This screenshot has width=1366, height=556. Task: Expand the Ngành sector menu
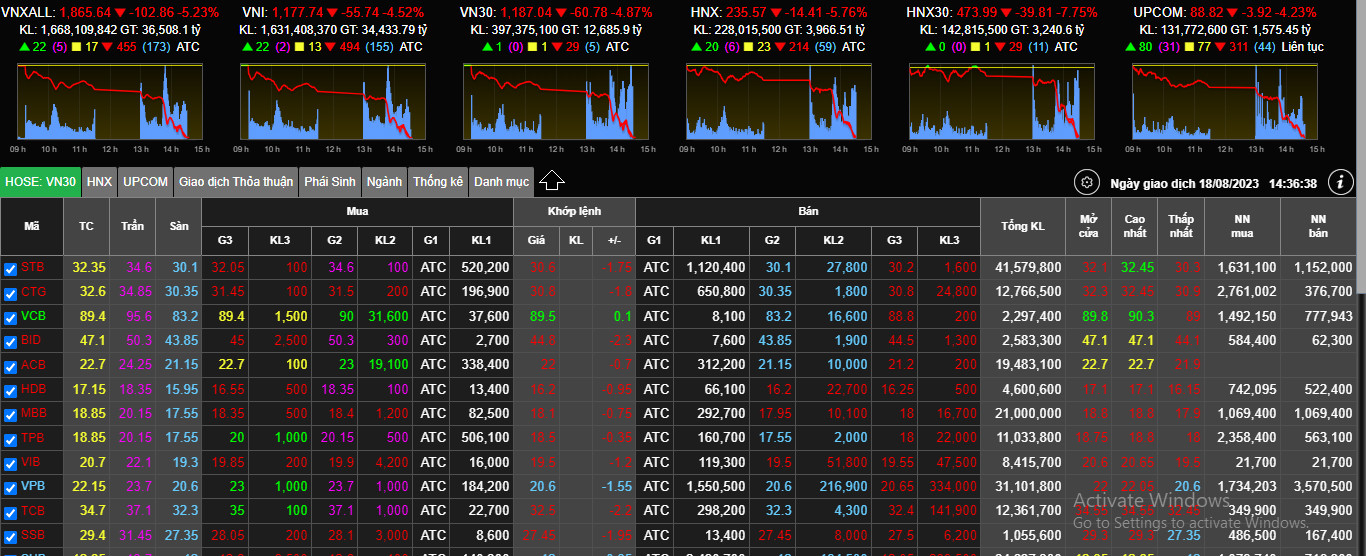click(384, 182)
